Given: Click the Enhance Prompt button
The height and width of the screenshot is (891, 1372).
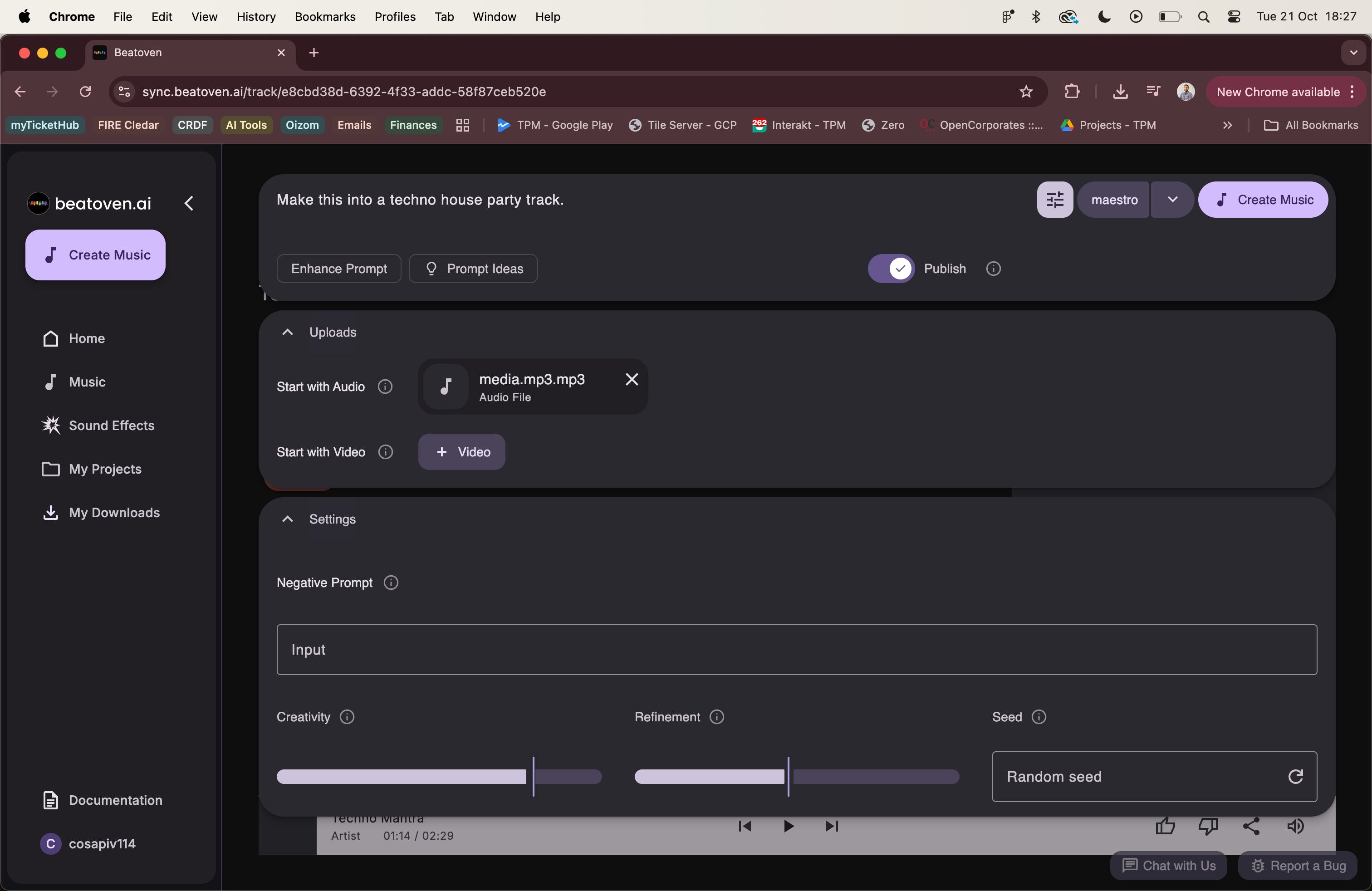Looking at the screenshot, I should [339, 269].
